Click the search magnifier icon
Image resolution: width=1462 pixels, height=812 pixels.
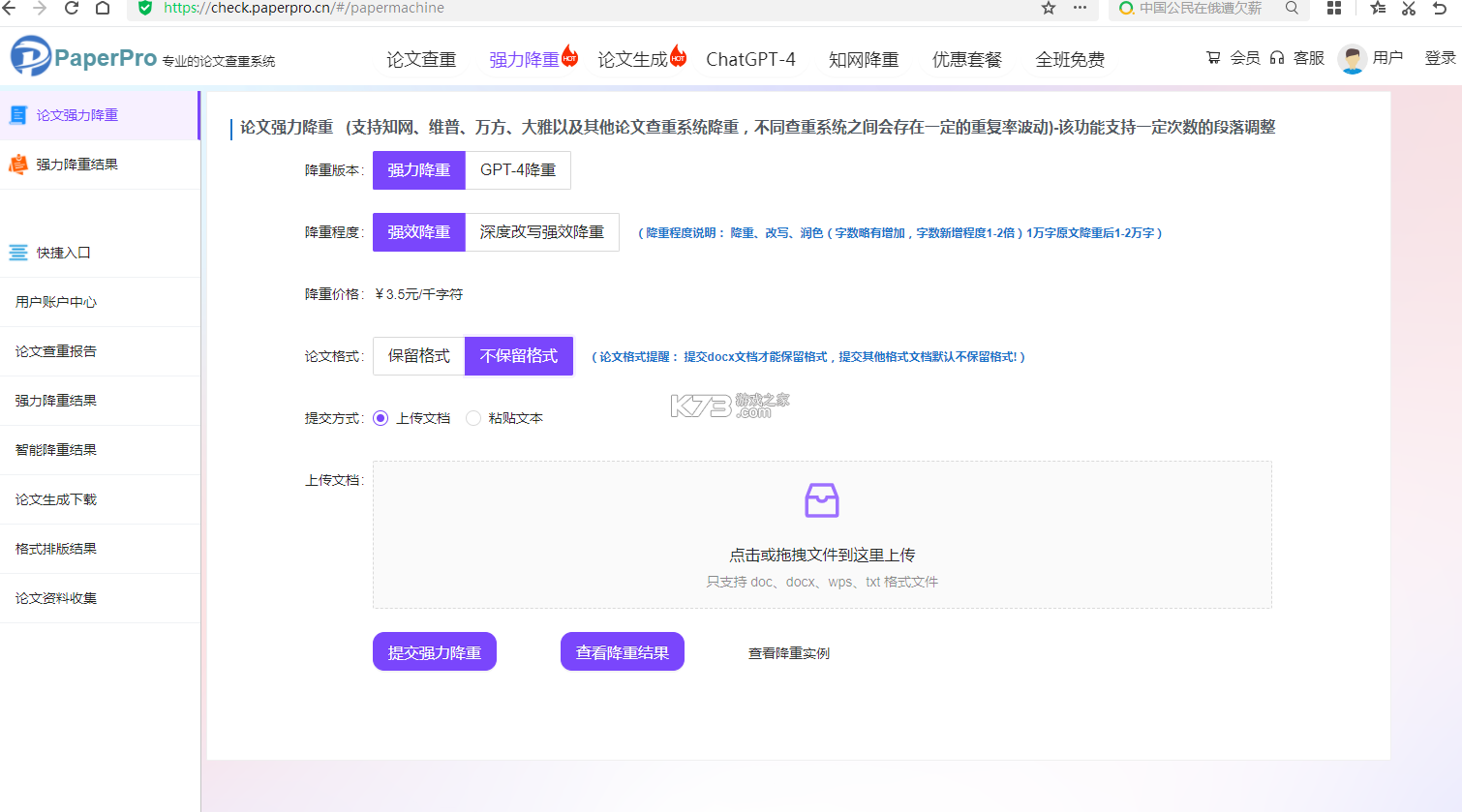pyautogui.click(x=1292, y=8)
